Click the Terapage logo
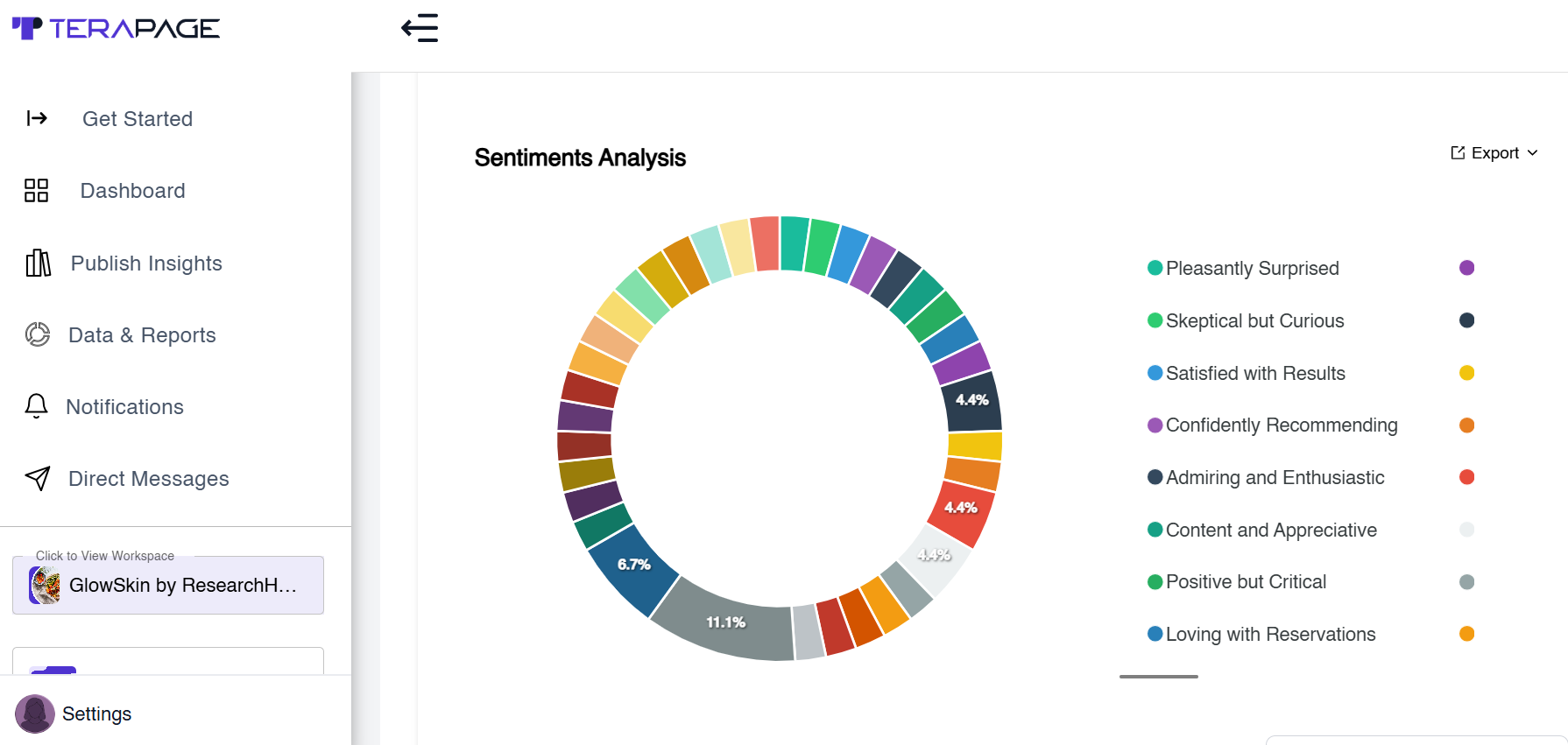 (x=116, y=28)
